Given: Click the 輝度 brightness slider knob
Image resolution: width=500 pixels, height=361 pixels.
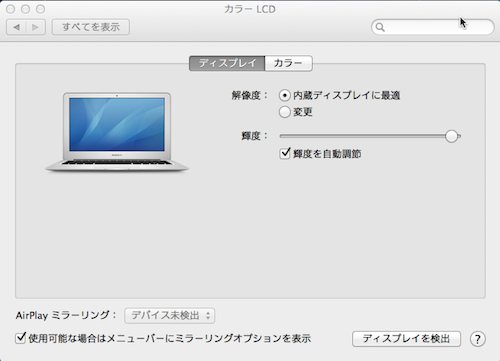Looking at the screenshot, I should [451, 136].
